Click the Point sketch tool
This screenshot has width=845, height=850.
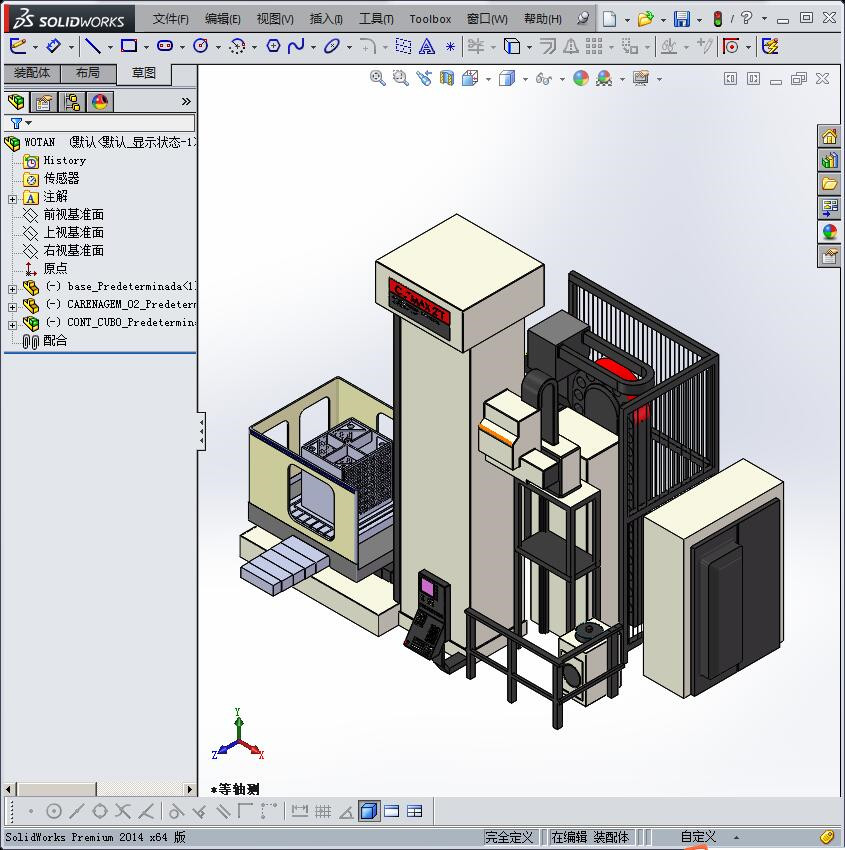(450, 47)
